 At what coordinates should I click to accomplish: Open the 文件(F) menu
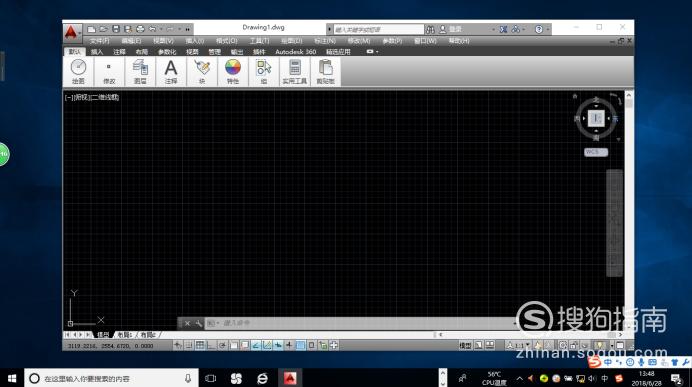[x=99, y=41]
